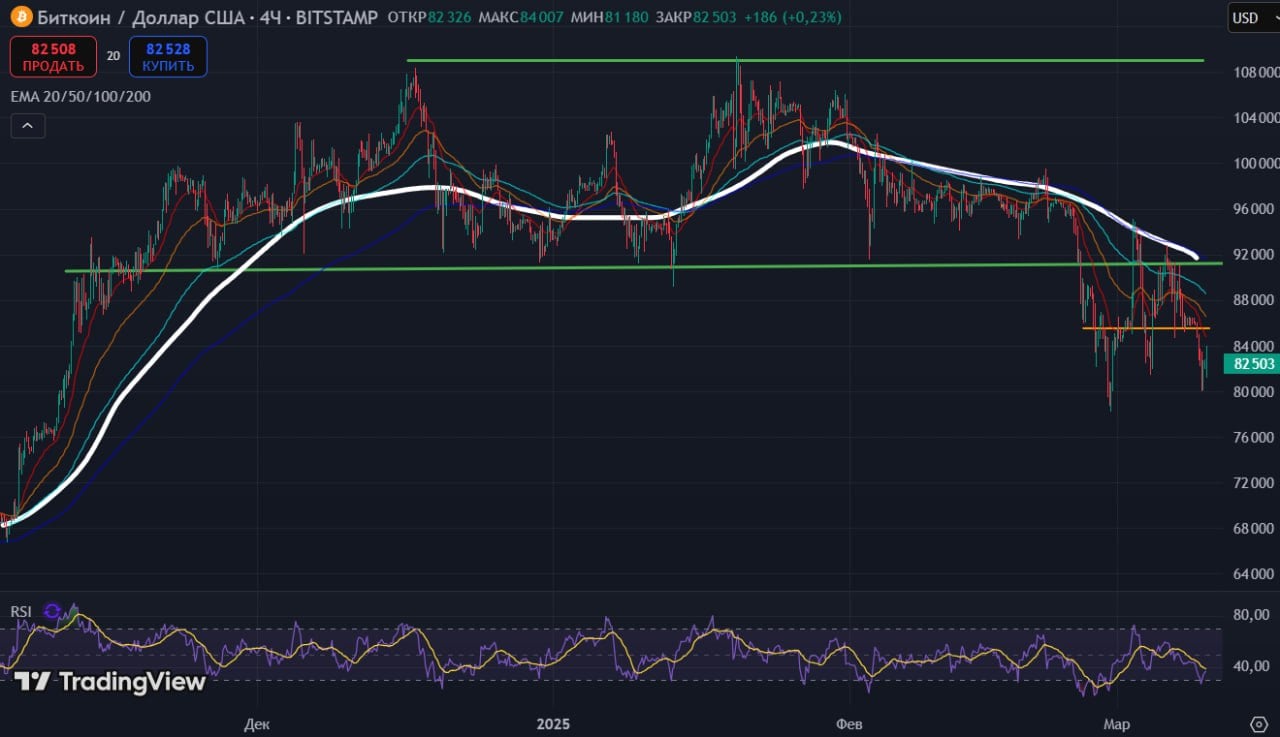Click the 80 000 price axis label
The width and height of the screenshot is (1280, 737).
point(1256,392)
